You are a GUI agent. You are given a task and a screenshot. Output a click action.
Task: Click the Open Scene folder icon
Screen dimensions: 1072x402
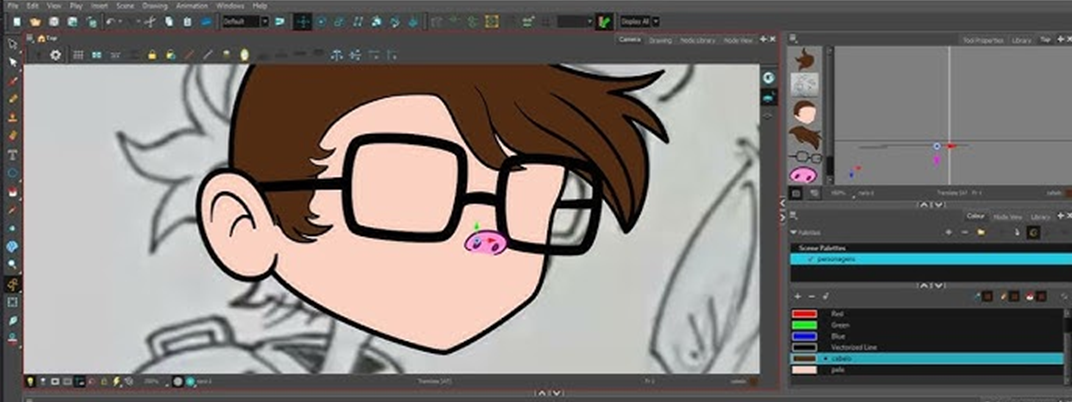tap(36, 22)
